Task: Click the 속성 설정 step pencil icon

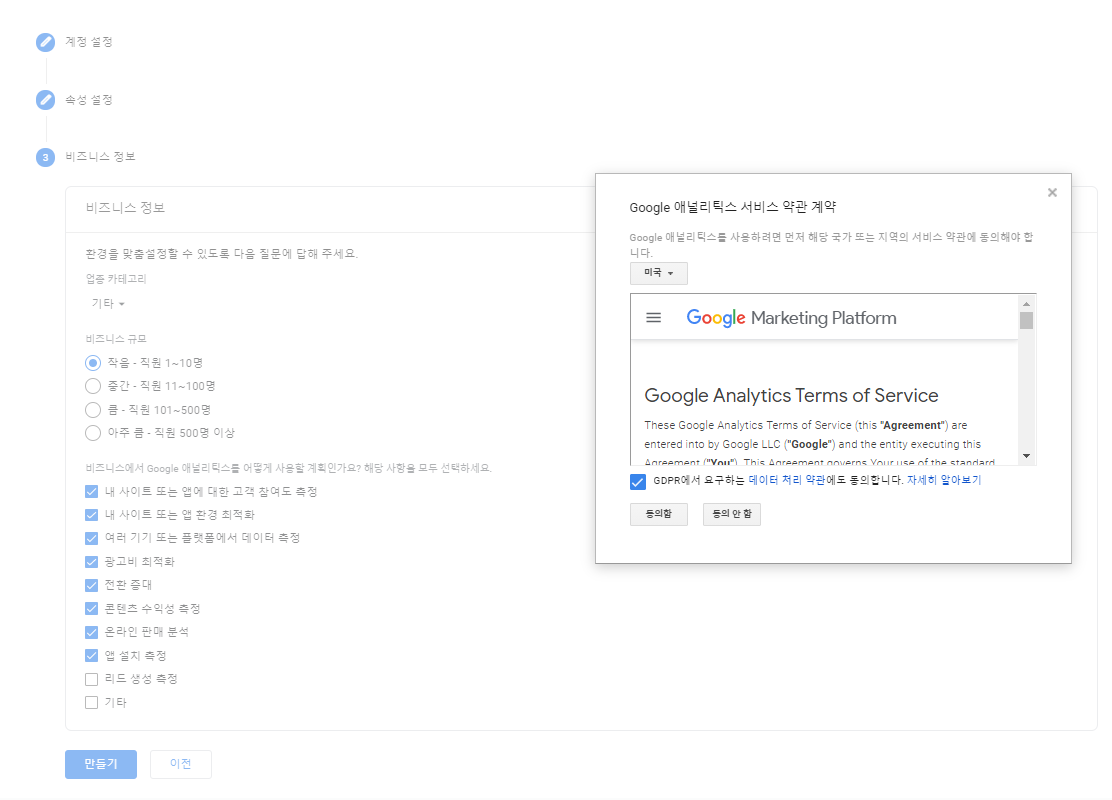Action: 45,100
